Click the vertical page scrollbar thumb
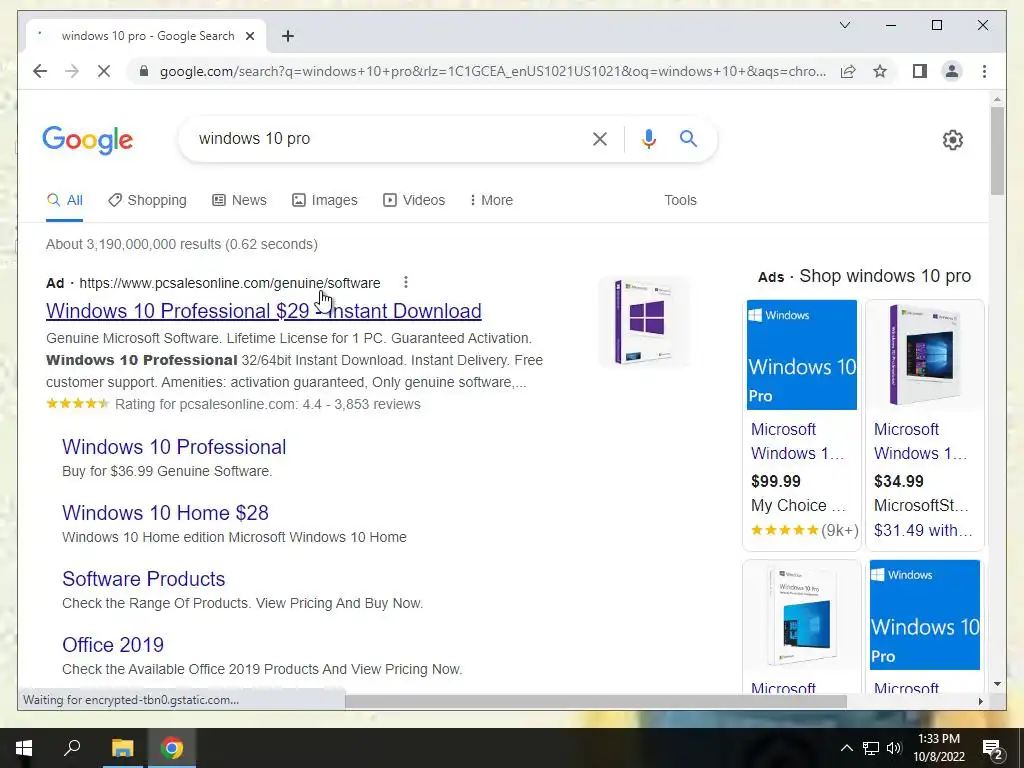Image resolution: width=1024 pixels, height=768 pixels. (x=997, y=151)
